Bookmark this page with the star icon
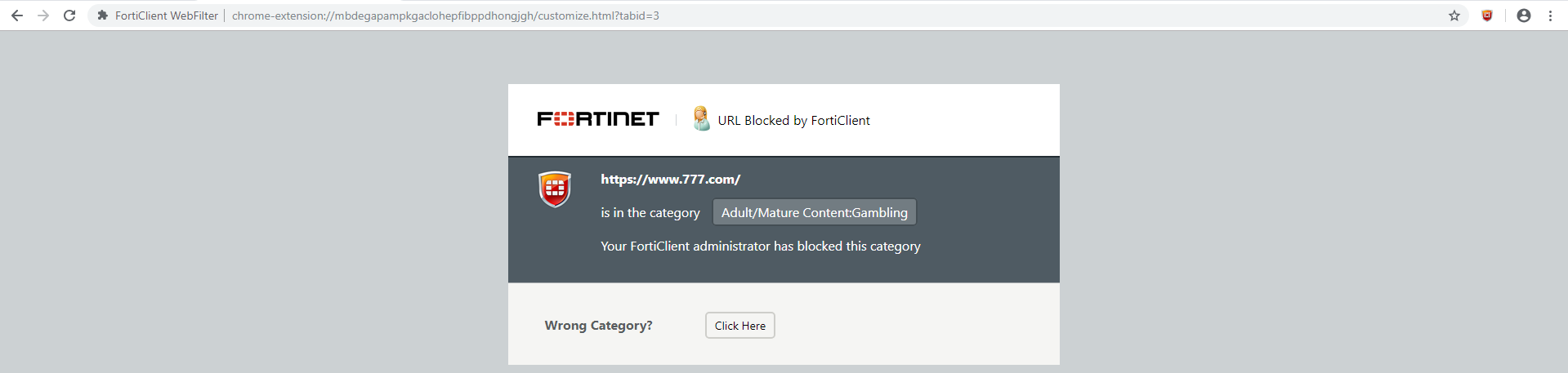This screenshot has height=373, width=1568. (1454, 16)
